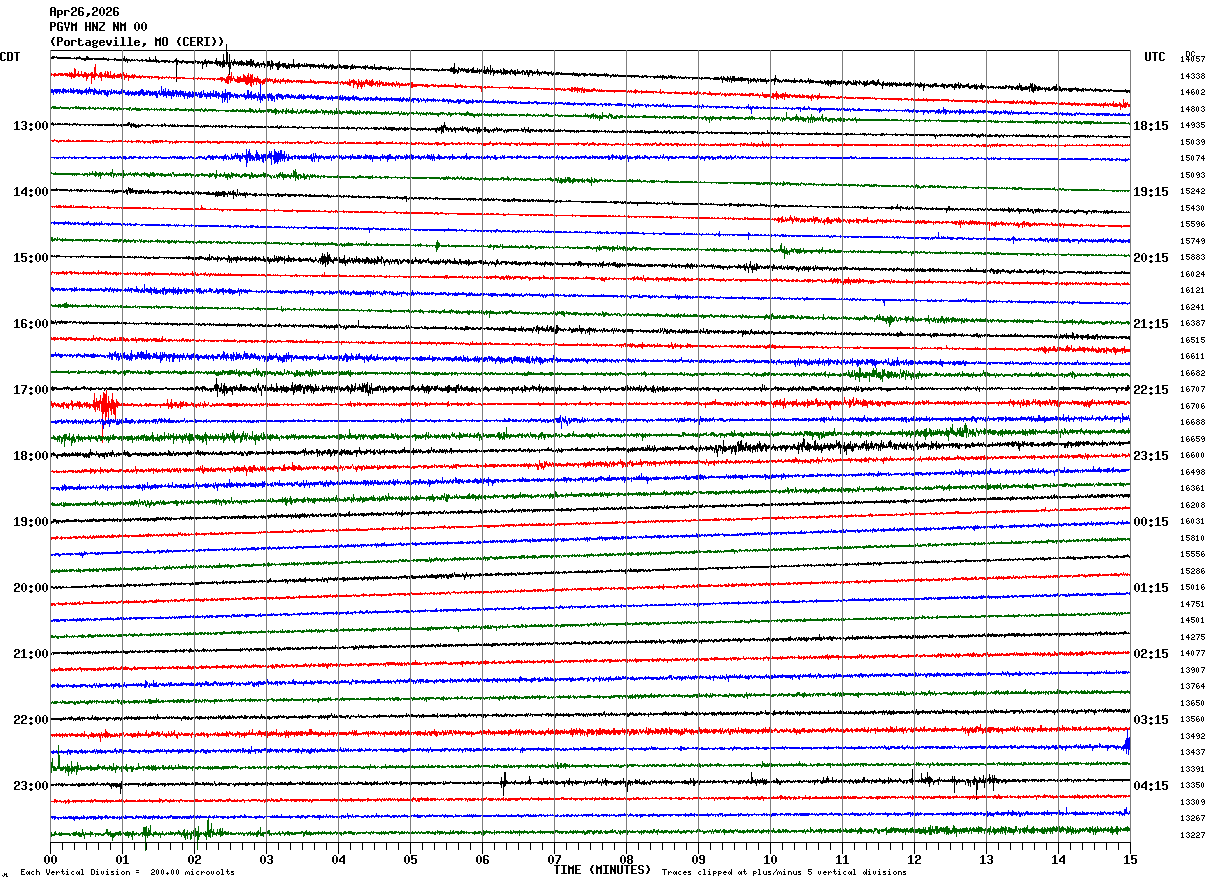This screenshot has height=886, width=1210.
Task: Select the DC offset value 13227
Action: point(1192,836)
